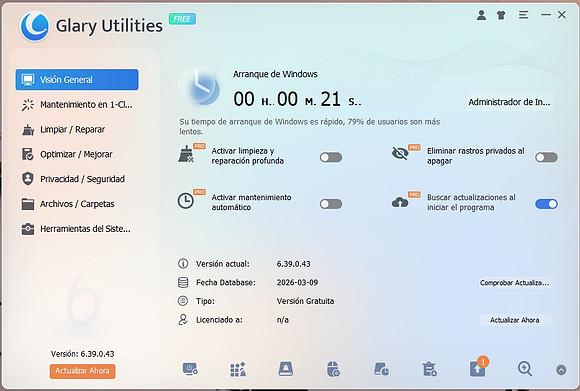Click Actualizar Ahora button beside Licenciado a

tap(515, 320)
